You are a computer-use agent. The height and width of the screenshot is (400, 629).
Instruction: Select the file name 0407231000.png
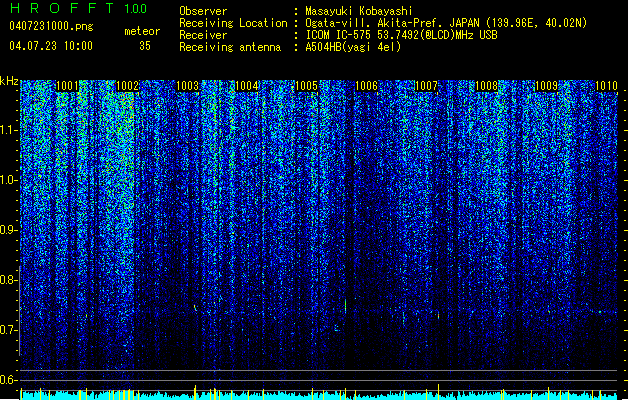51,26
